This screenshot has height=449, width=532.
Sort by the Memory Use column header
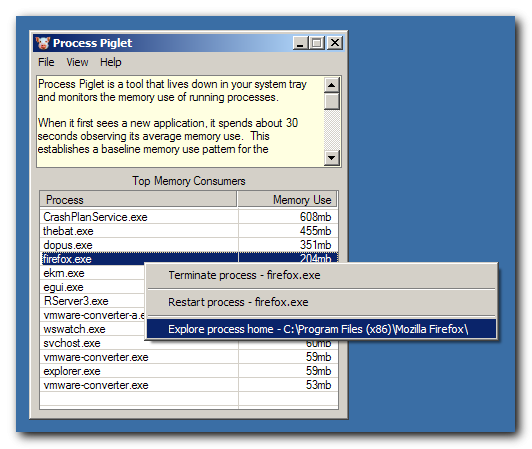(x=287, y=200)
